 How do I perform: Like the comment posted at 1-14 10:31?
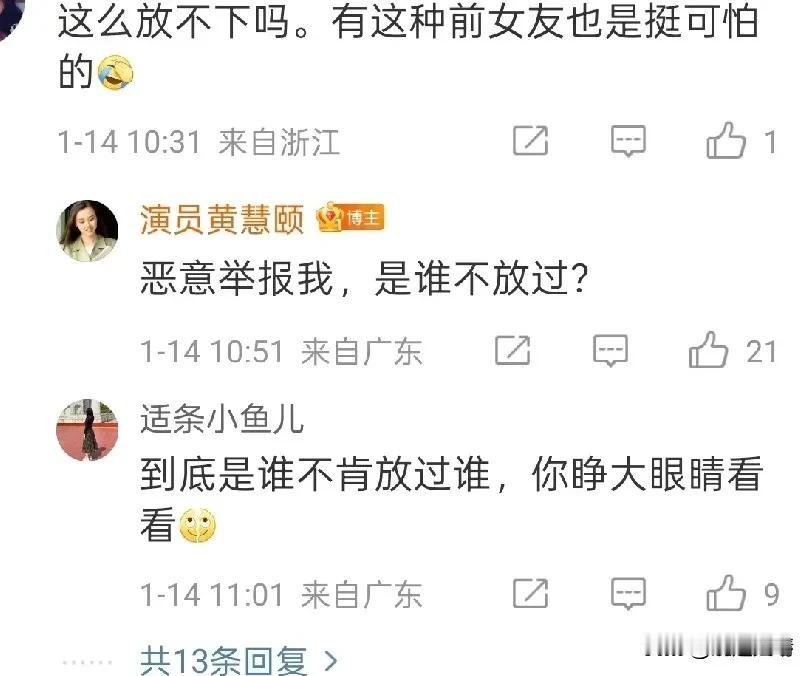click(726, 140)
